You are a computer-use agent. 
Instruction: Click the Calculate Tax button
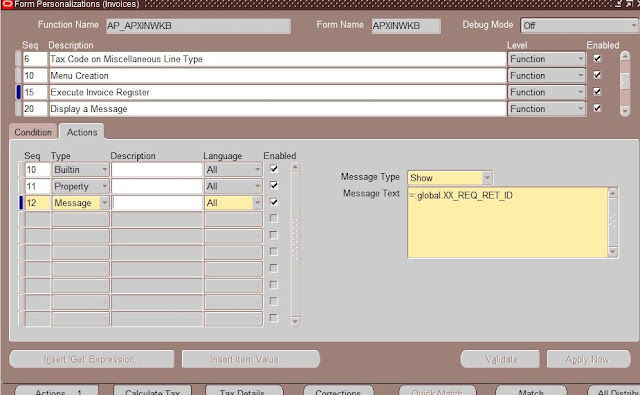tap(152, 391)
